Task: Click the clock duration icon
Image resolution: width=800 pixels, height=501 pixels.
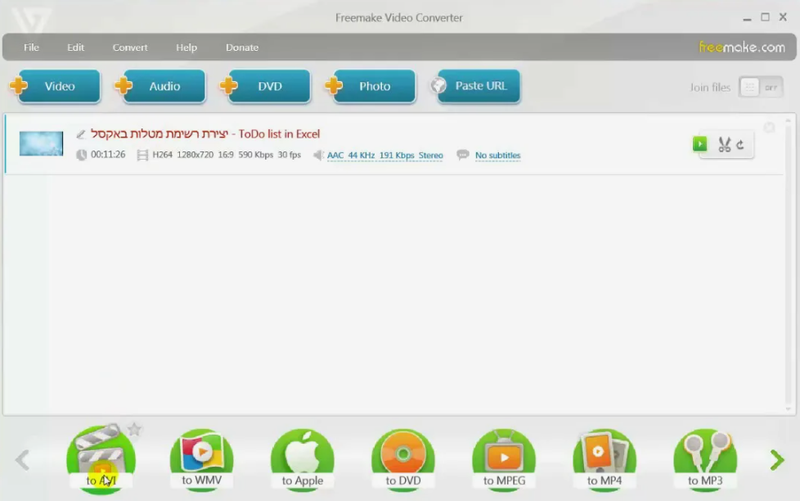Action: click(81, 155)
